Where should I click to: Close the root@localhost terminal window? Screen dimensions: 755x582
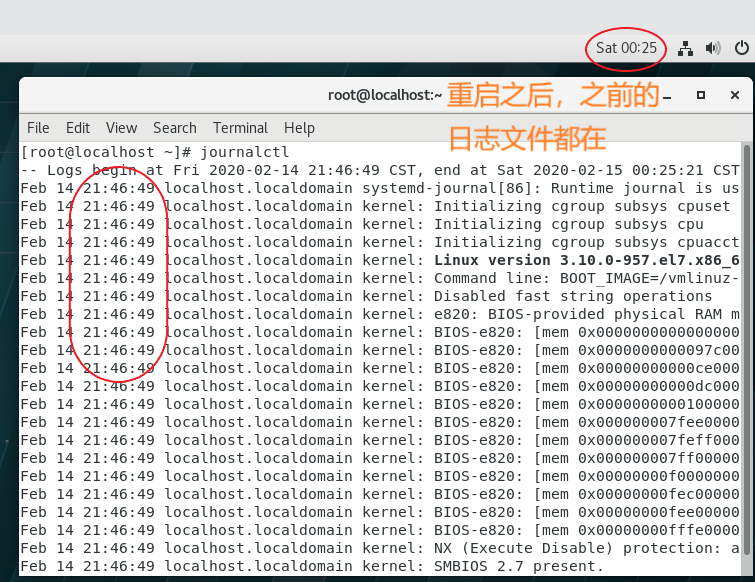coord(735,95)
